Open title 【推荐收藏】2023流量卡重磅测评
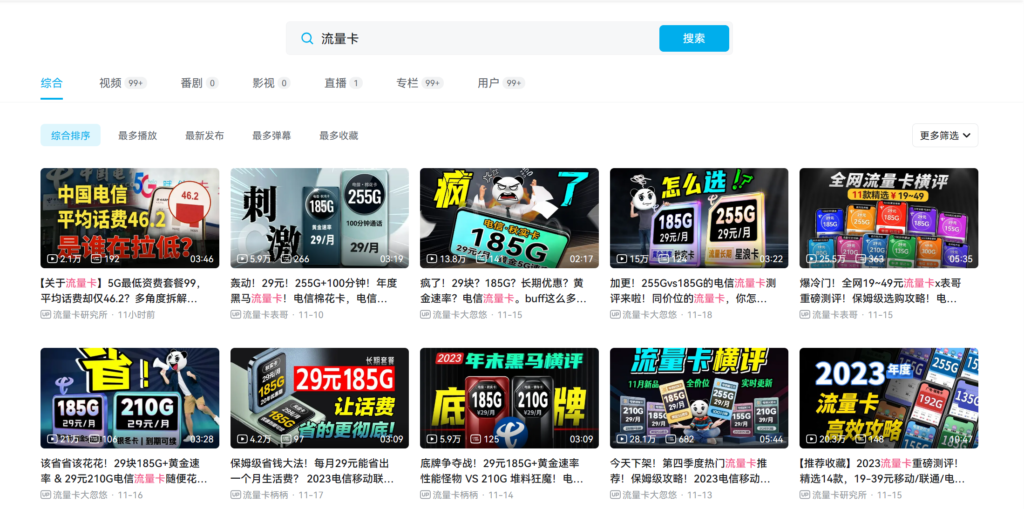The image size is (1024, 509). (882, 470)
